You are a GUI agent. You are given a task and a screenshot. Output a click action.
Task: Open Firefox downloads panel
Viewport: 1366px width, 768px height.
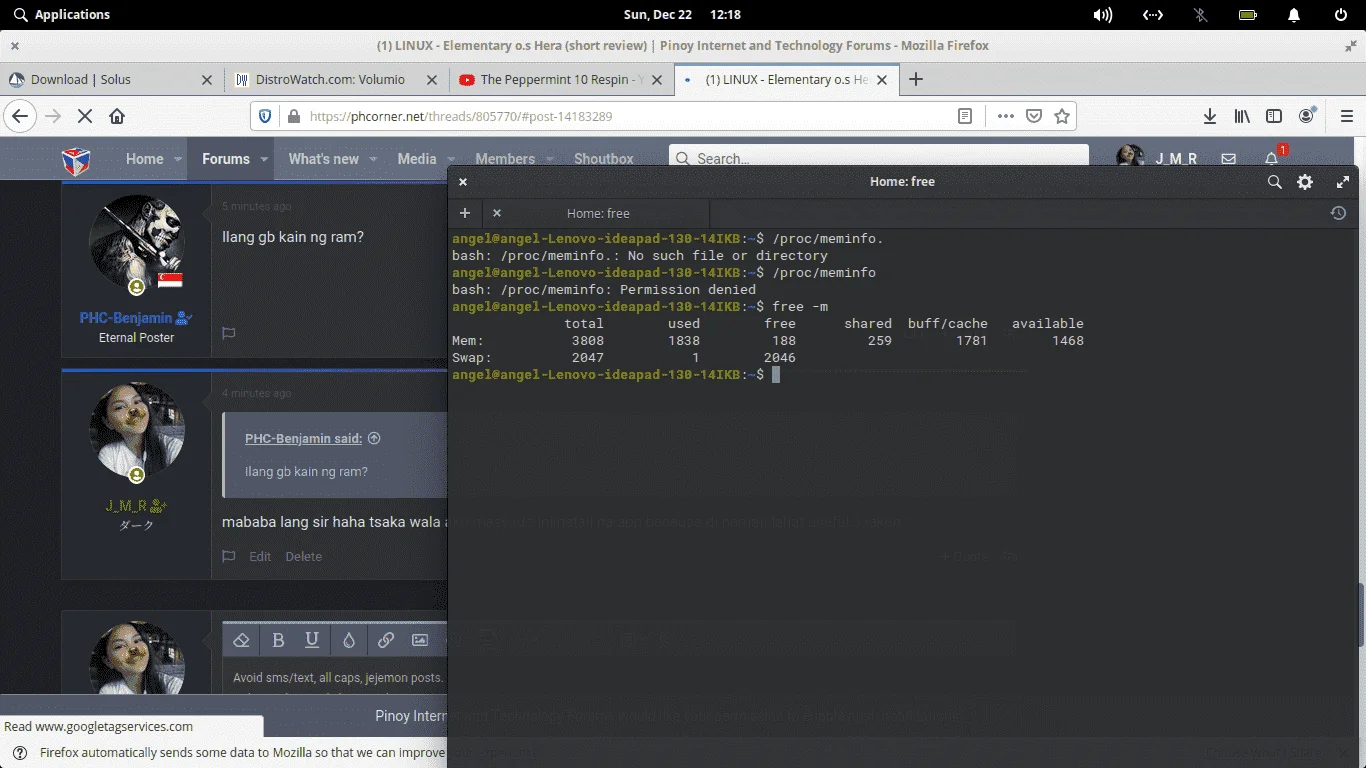(x=1209, y=116)
